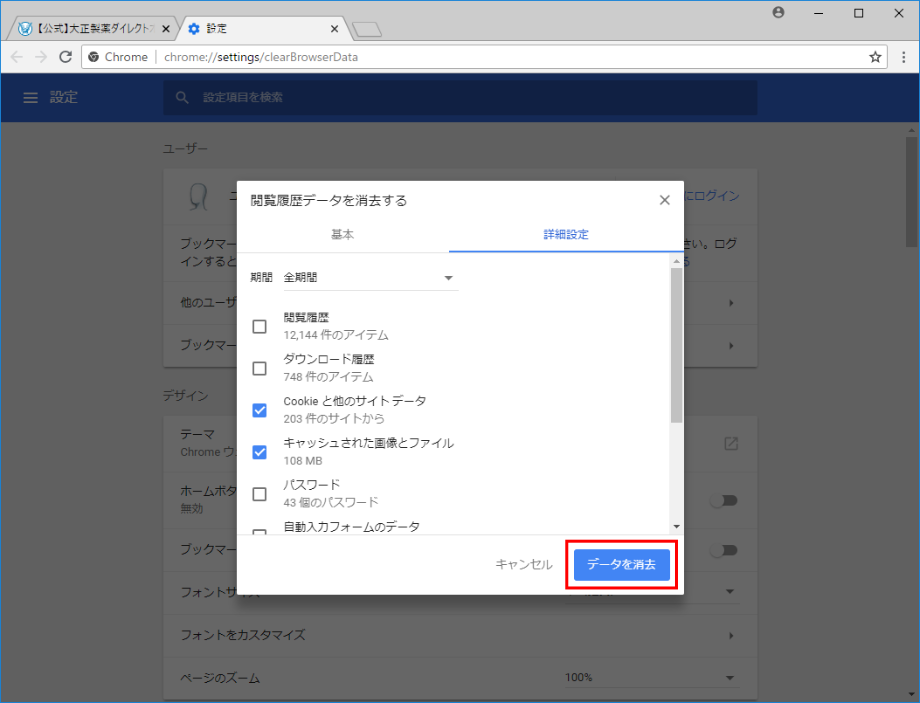Click the dialog list scrollbar thumb
The image size is (920, 703).
point(677,346)
